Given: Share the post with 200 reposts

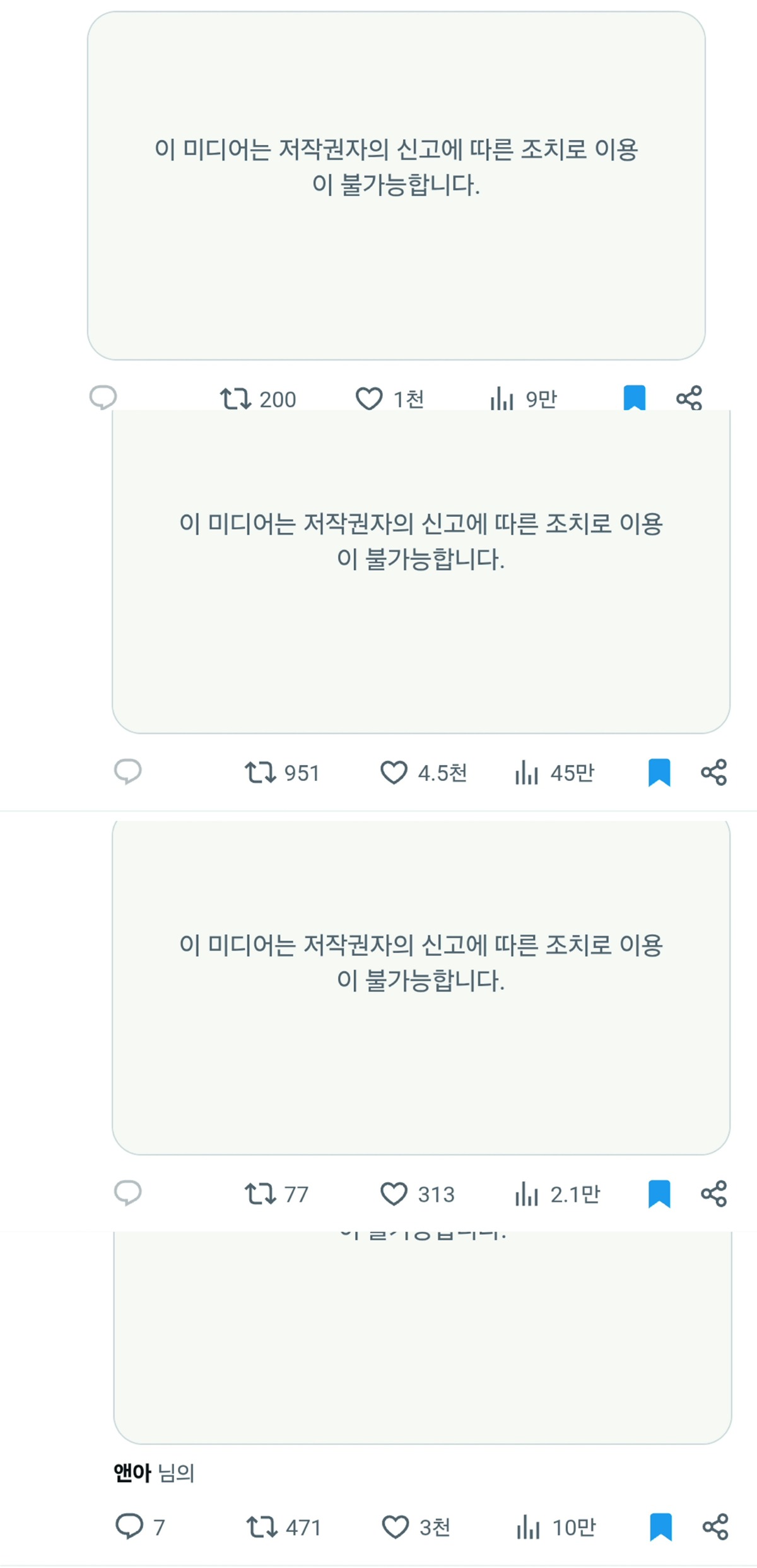Looking at the screenshot, I should 689,398.
